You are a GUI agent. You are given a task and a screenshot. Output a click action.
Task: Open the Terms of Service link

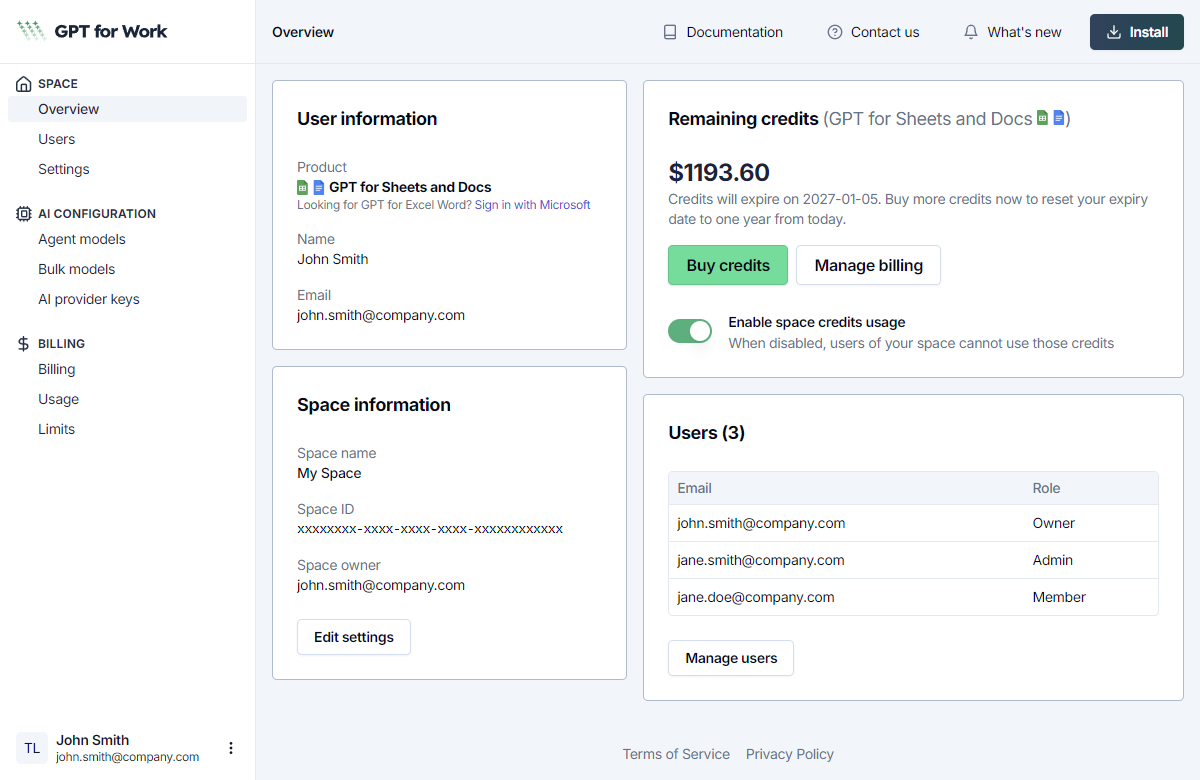tap(676, 754)
